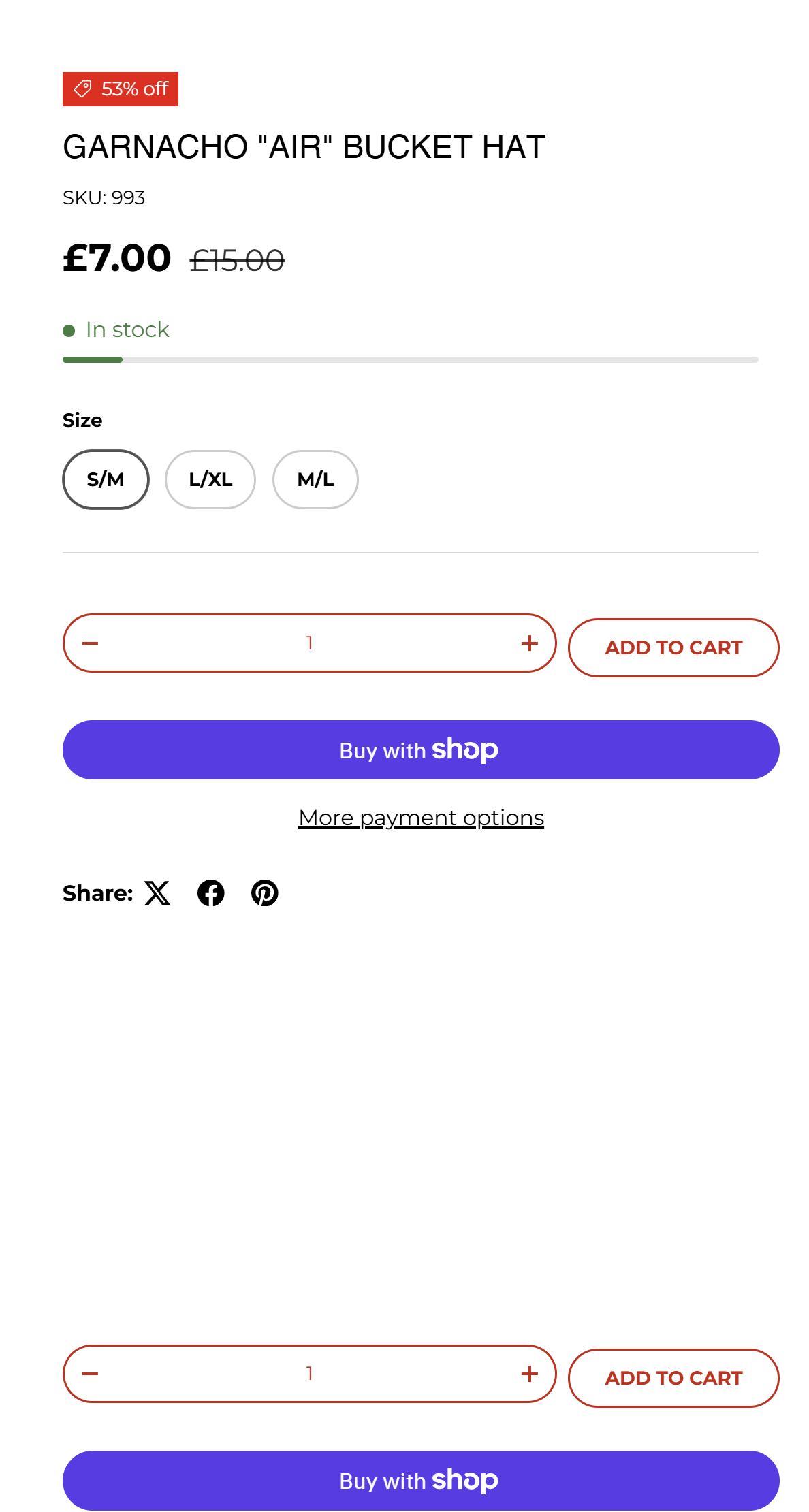Focus the bottom quantity input field
The height and width of the screenshot is (1512, 809).
(x=310, y=1374)
